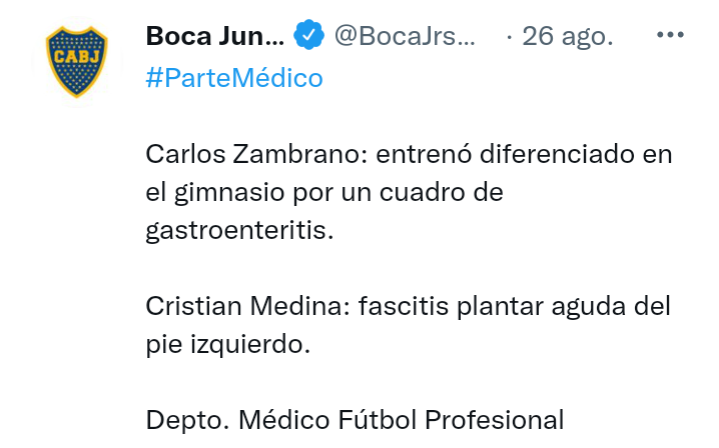Screen dimensions: 719x448
Task: Click the 26 ago. timestamp
Action: tap(567, 36)
